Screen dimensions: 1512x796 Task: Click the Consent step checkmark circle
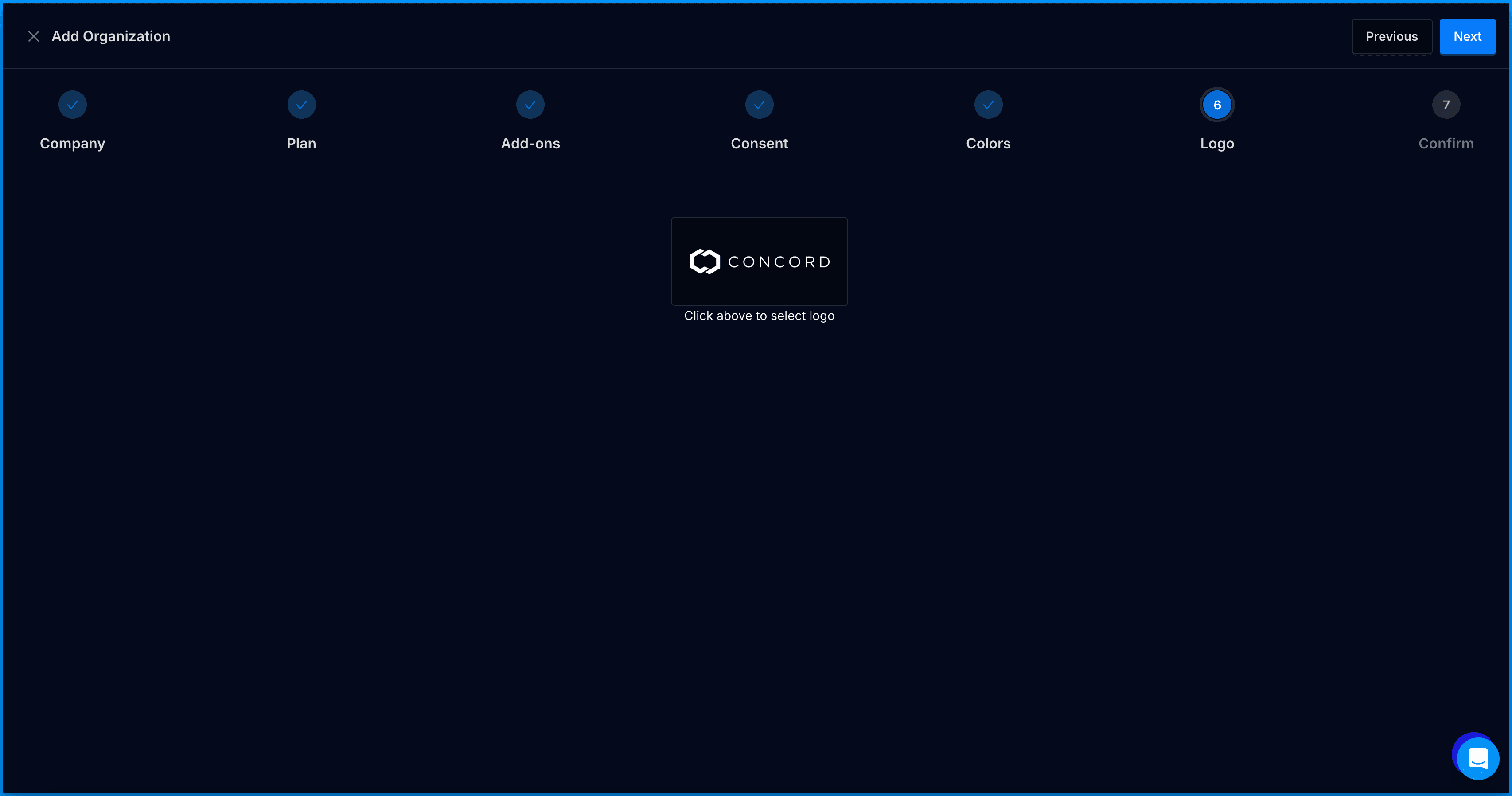(x=759, y=105)
